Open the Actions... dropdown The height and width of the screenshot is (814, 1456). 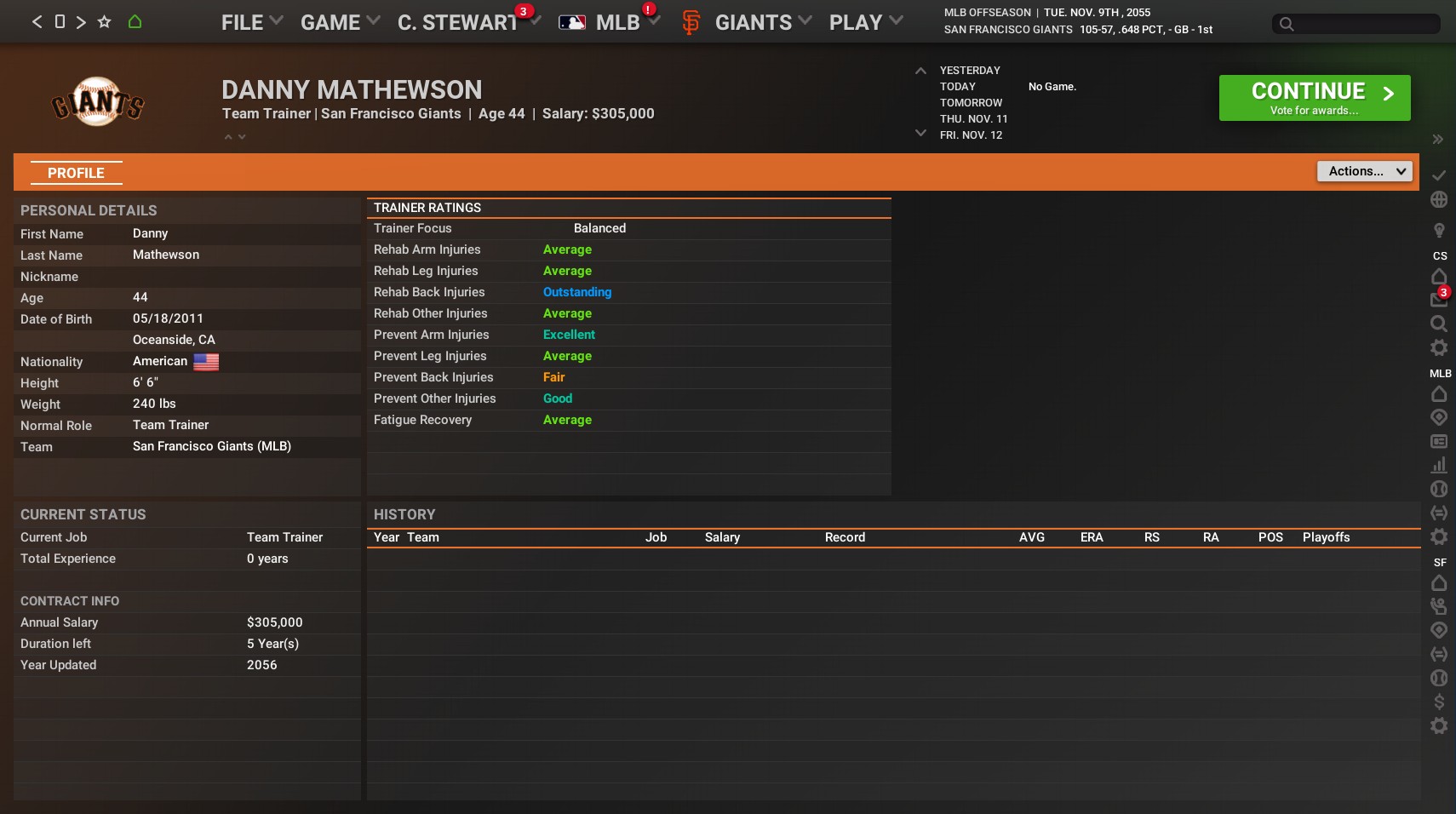1364,171
